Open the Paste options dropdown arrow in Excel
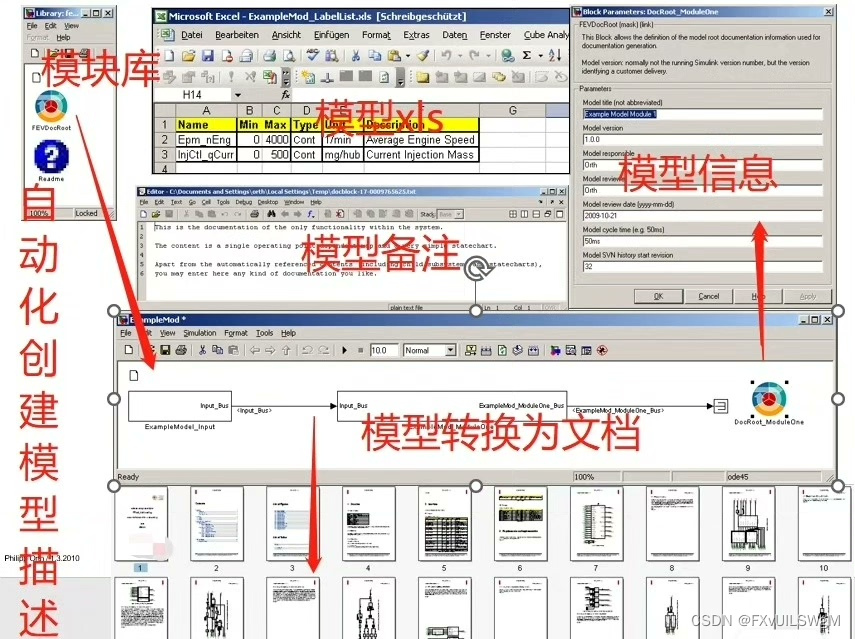The height and width of the screenshot is (639, 855). point(408,56)
